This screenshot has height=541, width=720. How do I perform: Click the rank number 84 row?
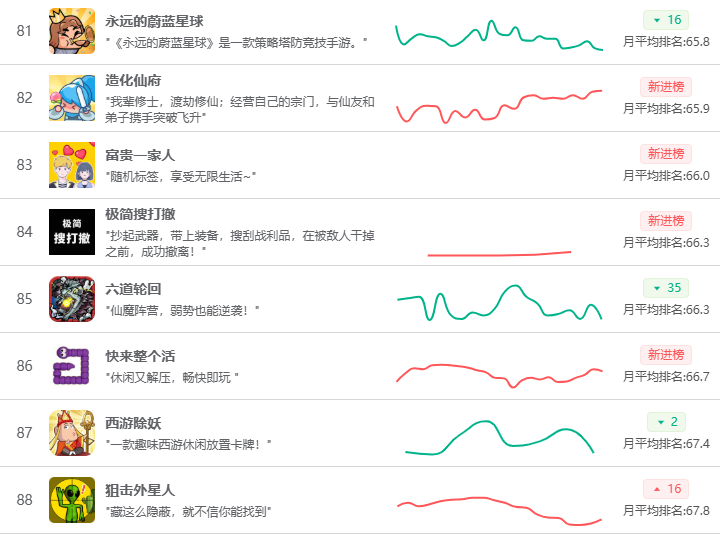25,232
